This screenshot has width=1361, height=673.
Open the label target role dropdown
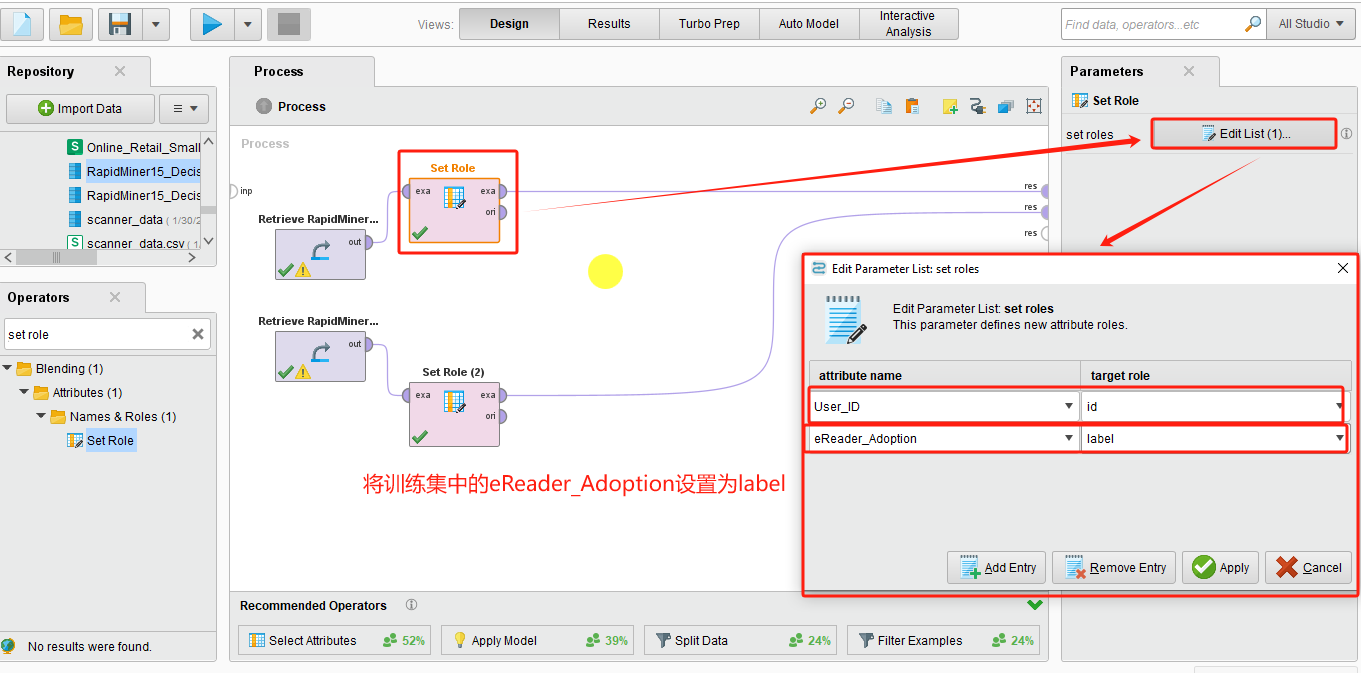1339,438
